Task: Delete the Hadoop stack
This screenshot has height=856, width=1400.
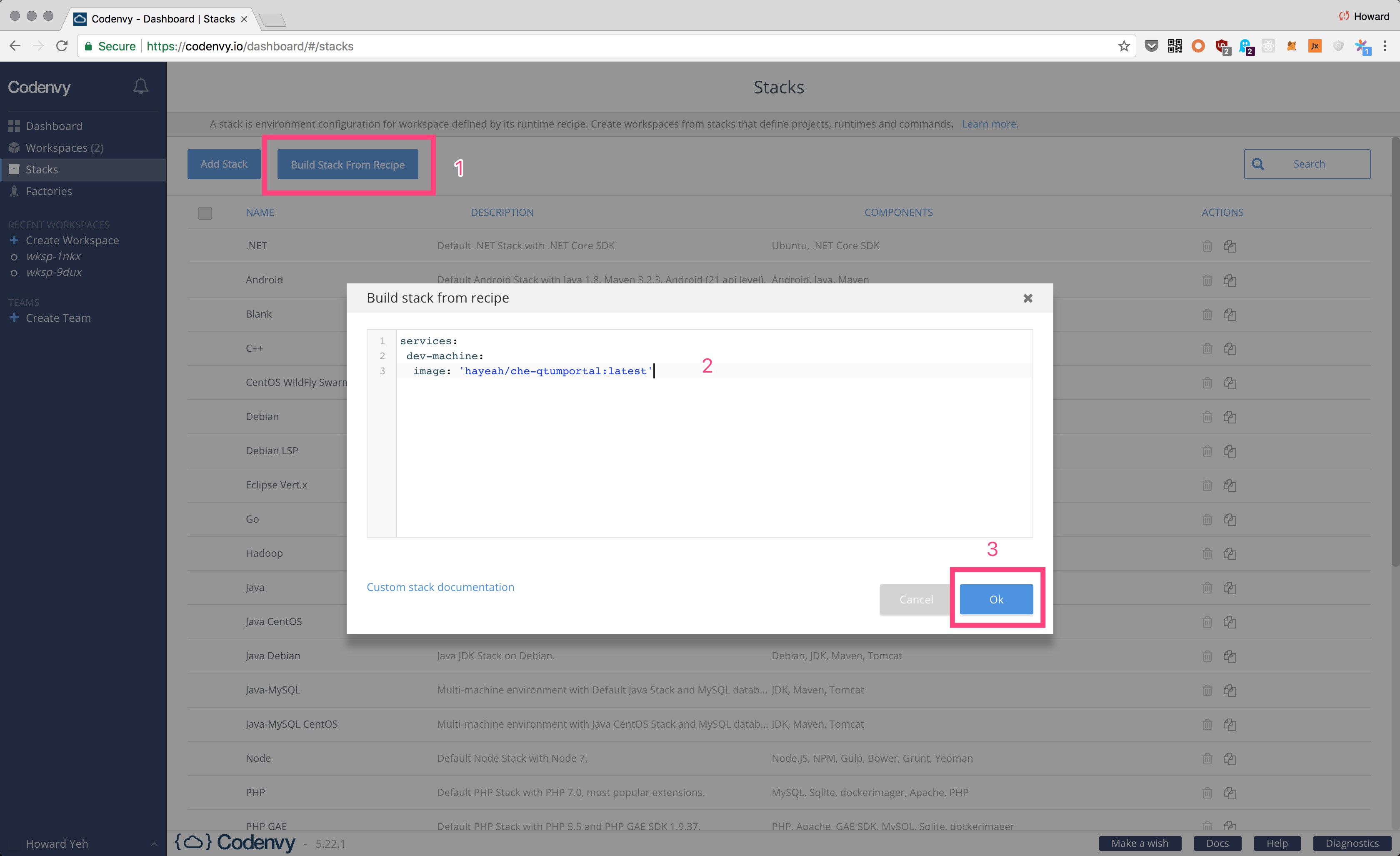Action: coord(1207,553)
